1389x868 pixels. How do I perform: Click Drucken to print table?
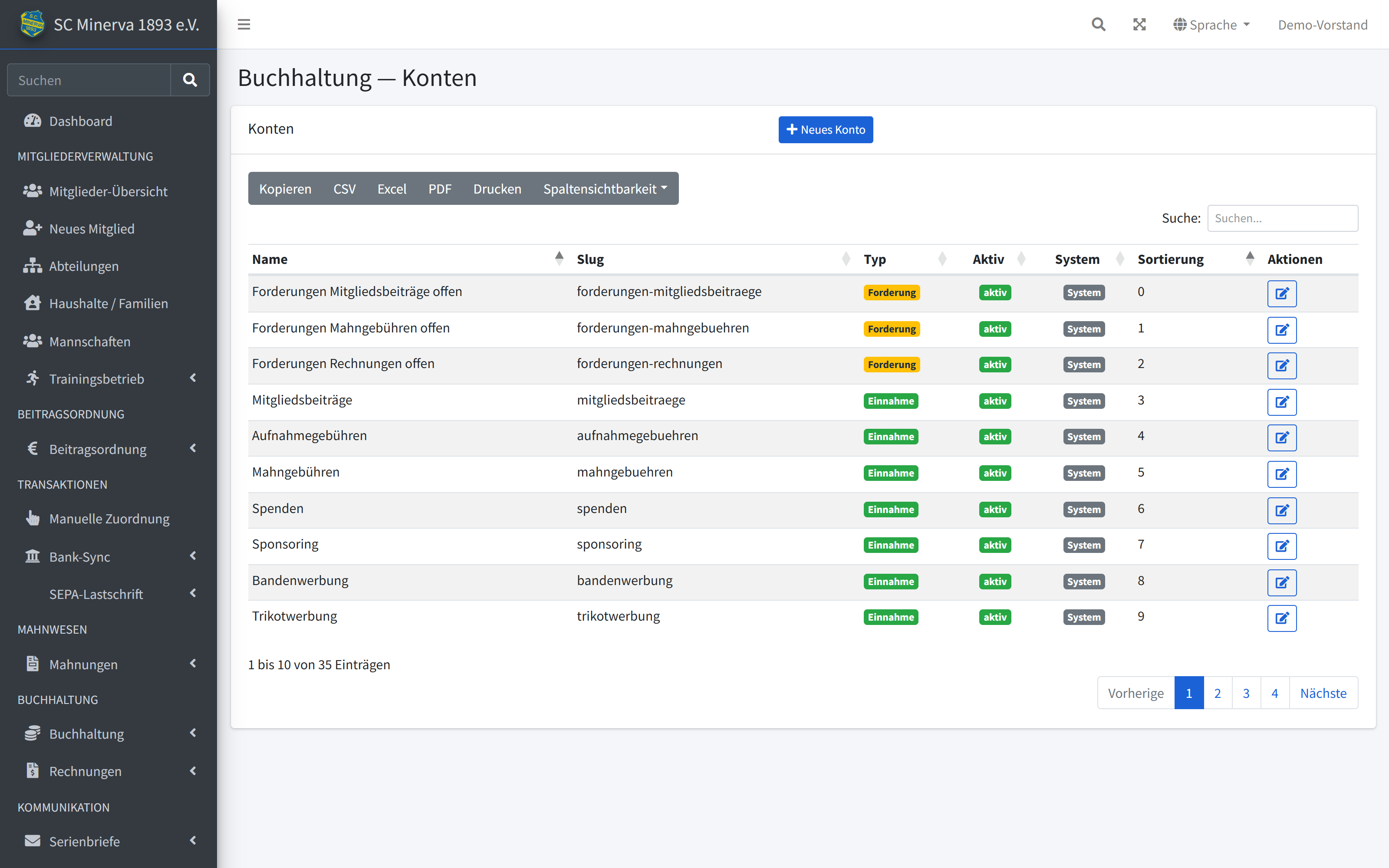[497, 188]
